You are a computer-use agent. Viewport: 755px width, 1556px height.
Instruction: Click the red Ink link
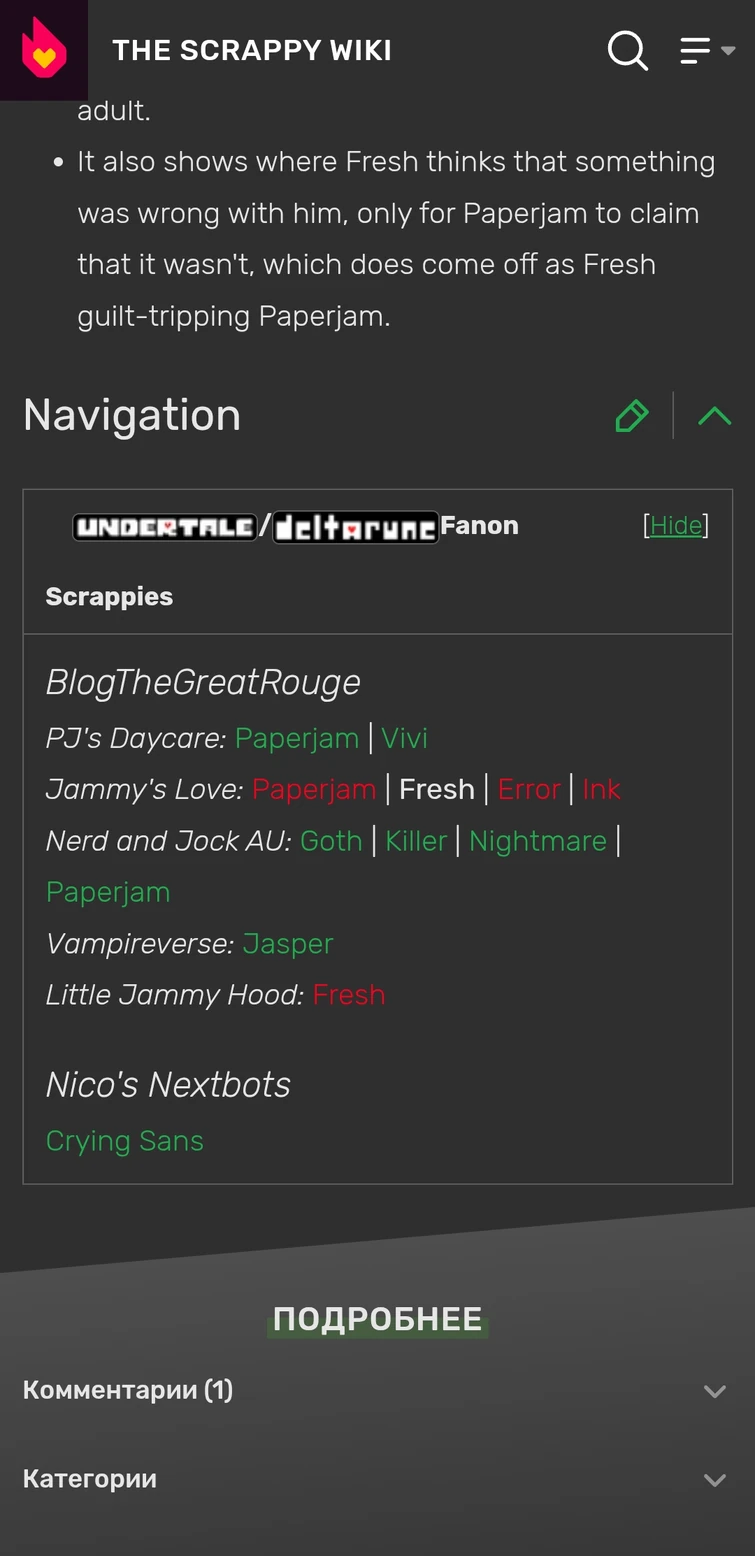(x=601, y=789)
